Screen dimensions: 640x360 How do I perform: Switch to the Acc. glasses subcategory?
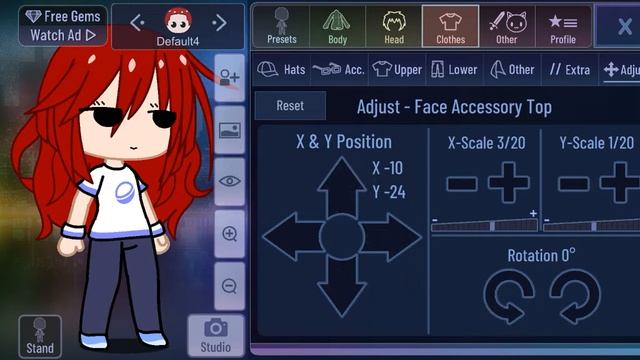point(339,69)
